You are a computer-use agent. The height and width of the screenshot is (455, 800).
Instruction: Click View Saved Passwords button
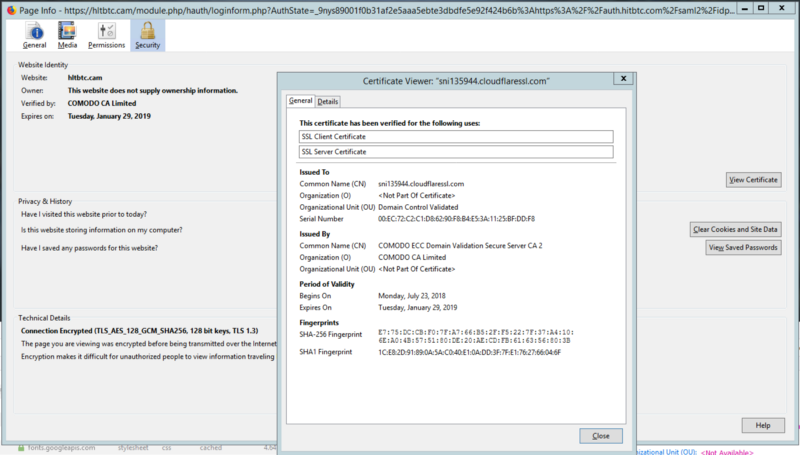pos(743,247)
